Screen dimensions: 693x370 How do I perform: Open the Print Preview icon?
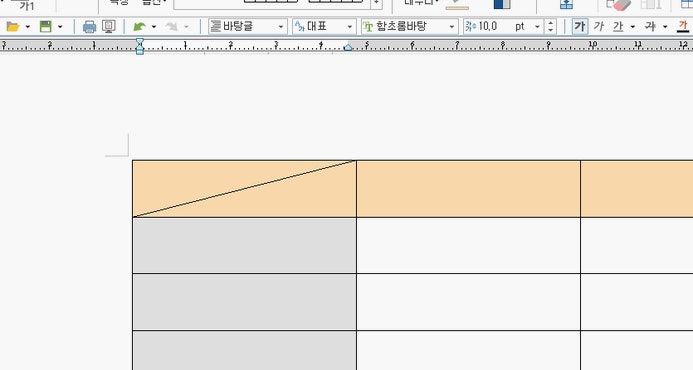[109, 27]
